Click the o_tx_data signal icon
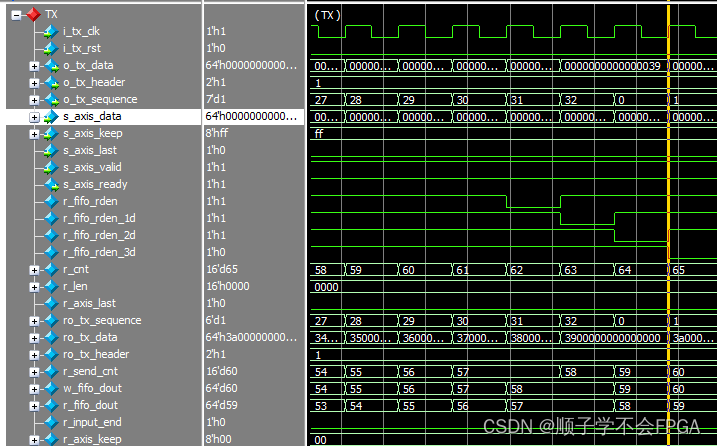The height and width of the screenshot is (446, 717). [51, 66]
